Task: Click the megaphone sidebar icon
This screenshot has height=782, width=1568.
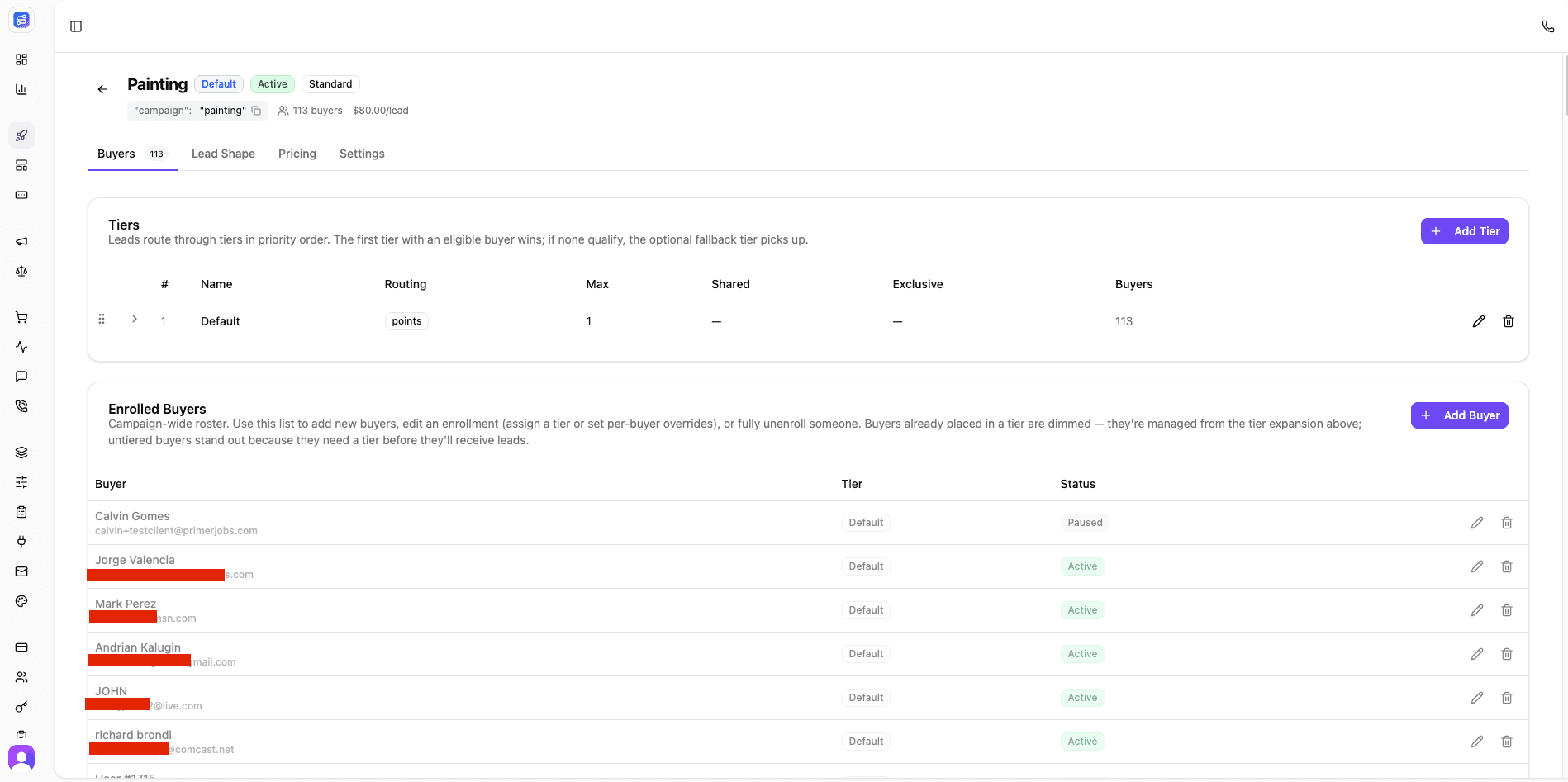Action: 21,241
